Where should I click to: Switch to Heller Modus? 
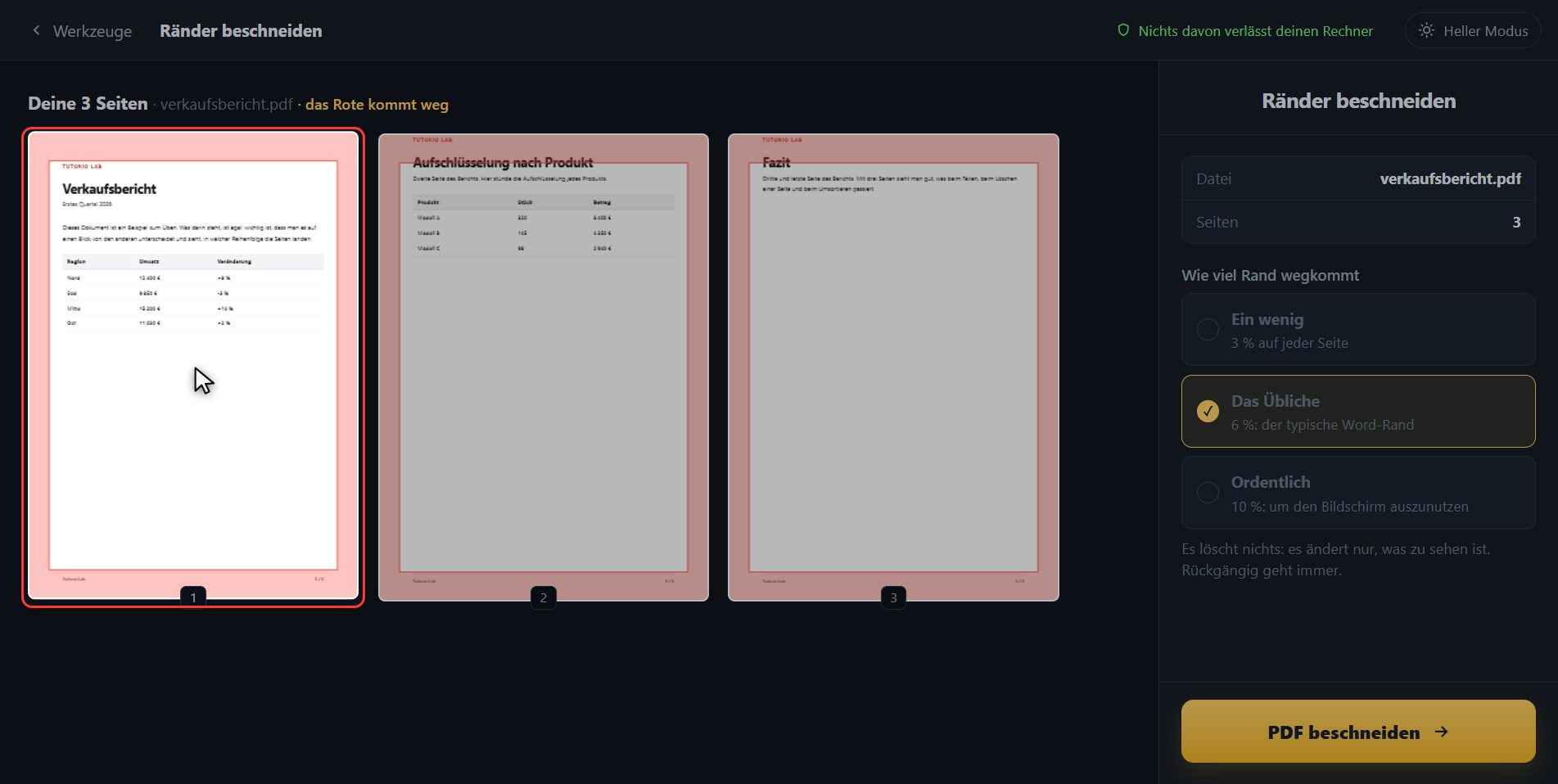tap(1473, 30)
